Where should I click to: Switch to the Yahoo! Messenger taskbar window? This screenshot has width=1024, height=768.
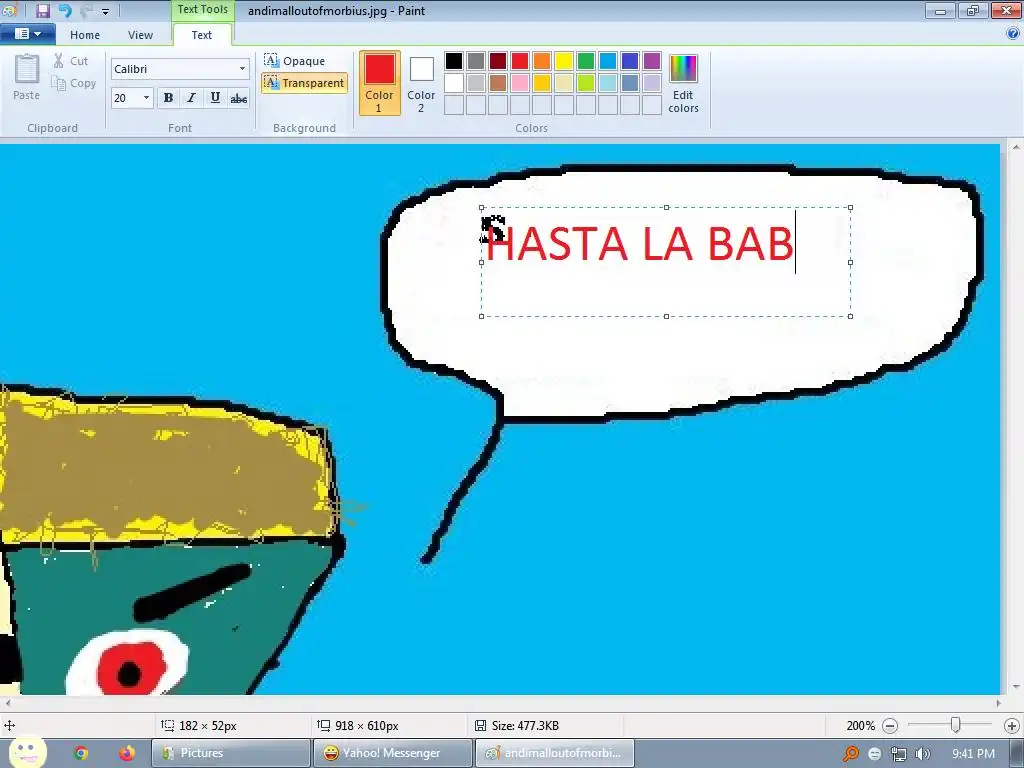[x=392, y=753]
